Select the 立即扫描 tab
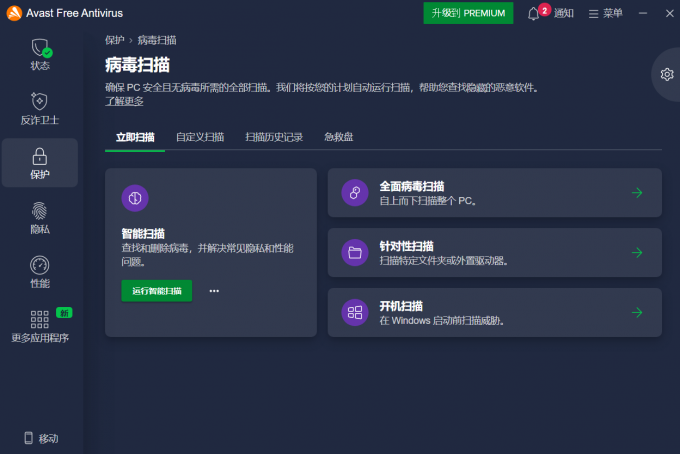Image resolution: width=680 pixels, height=454 pixels. pyautogui.click(x=135, y=137)
